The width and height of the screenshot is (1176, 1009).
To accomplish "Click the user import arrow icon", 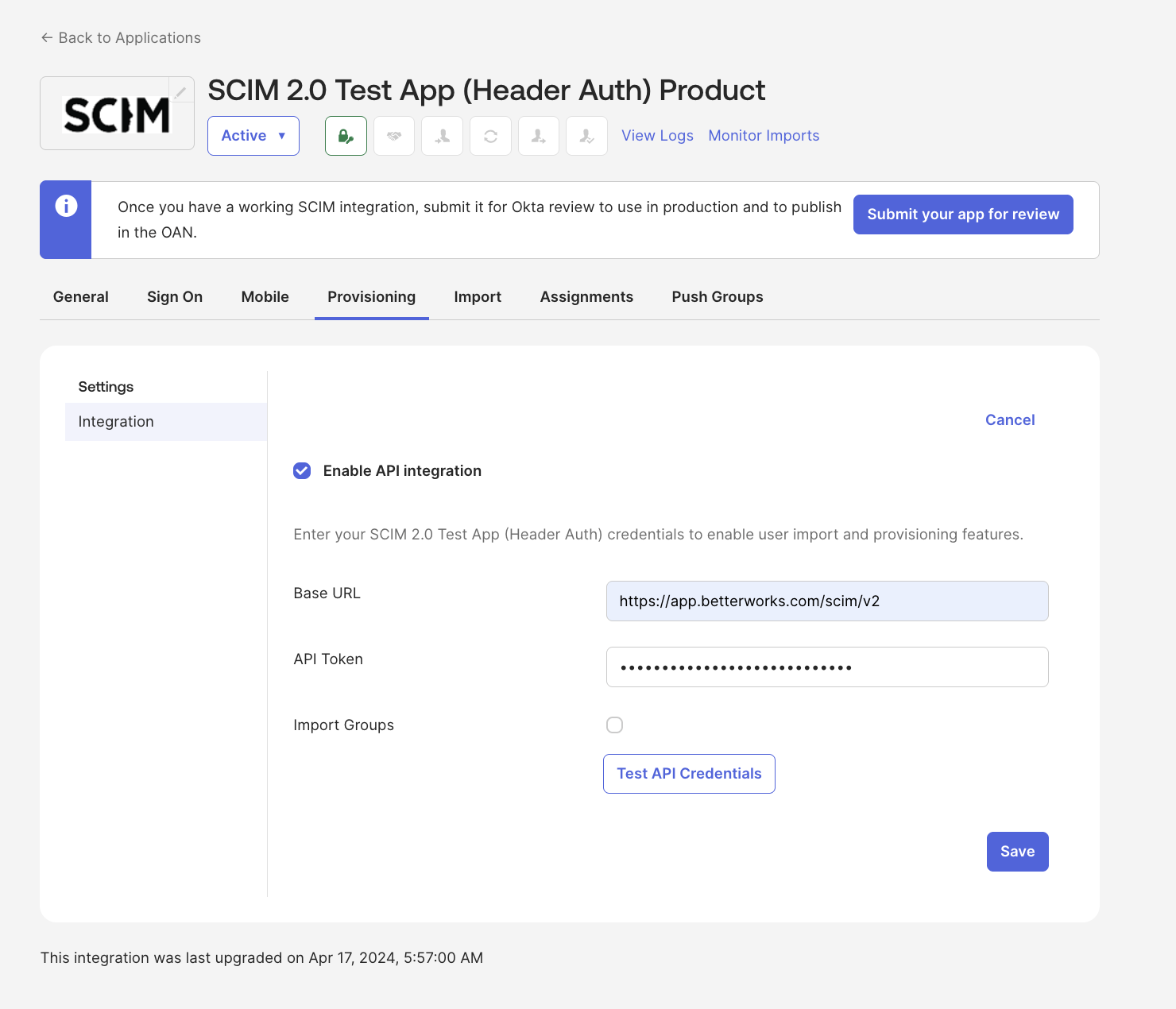I will [x=443, y=136].
